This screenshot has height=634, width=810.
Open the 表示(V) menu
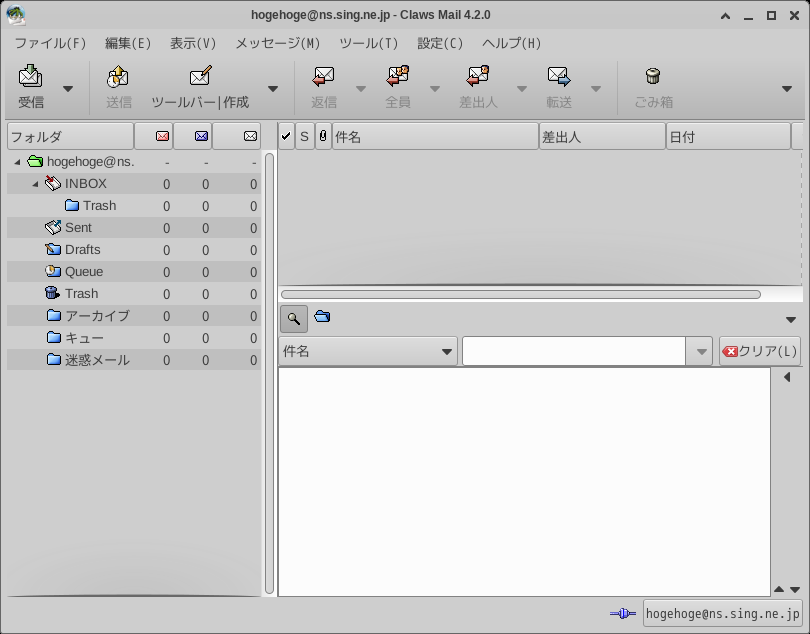pos(193,43)
